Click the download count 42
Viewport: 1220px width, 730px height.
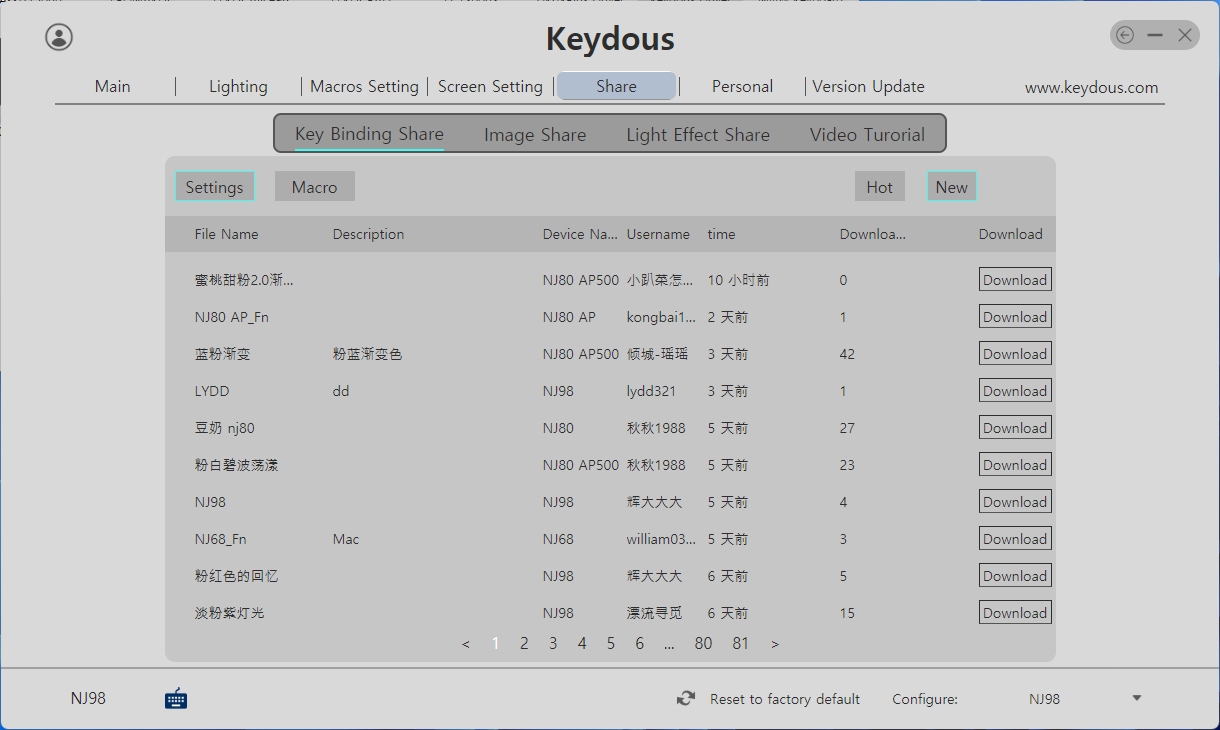[x=847, y=354]
